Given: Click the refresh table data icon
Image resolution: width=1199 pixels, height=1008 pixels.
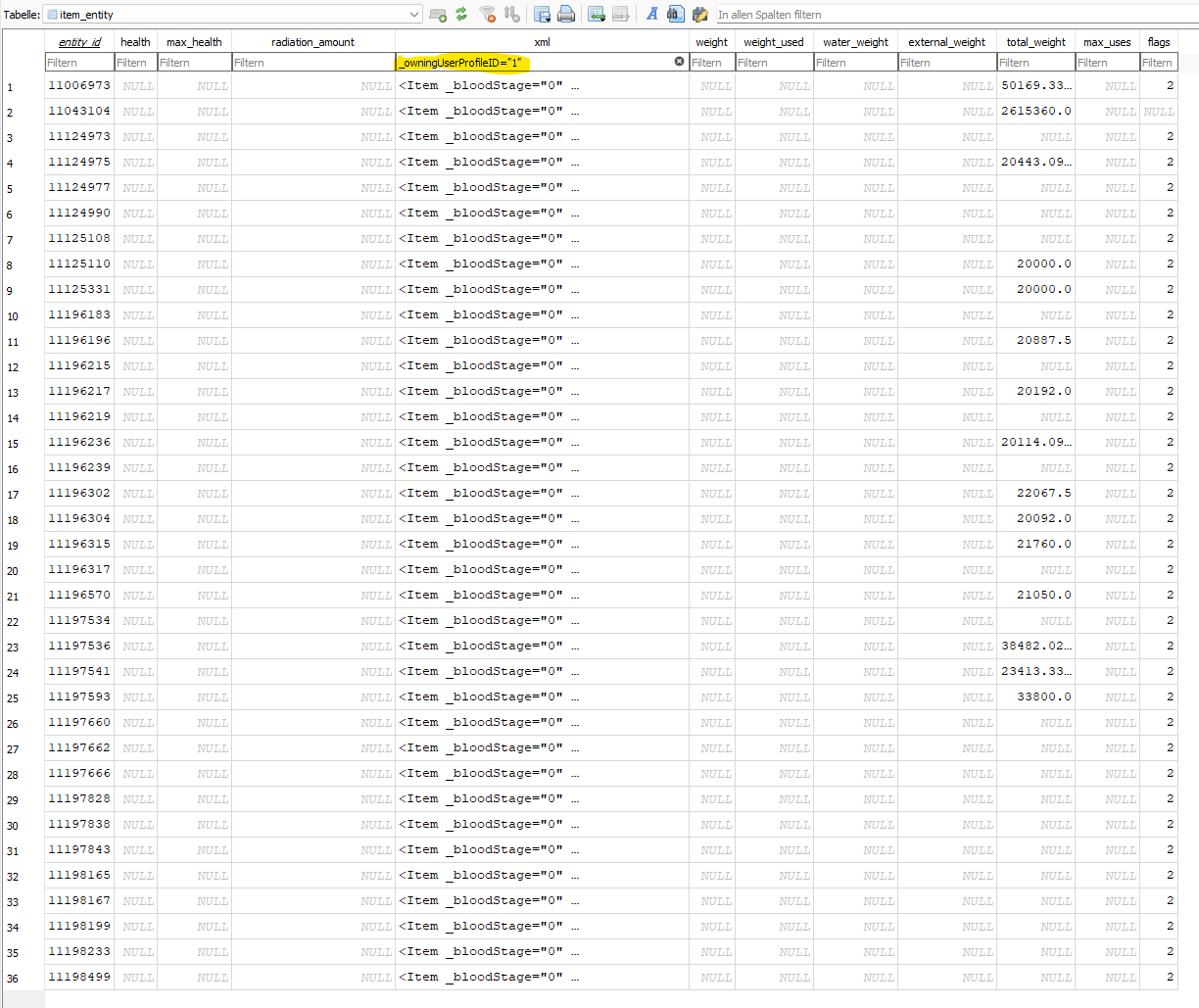Looking at the screenshot, I should tap(461, 15).
